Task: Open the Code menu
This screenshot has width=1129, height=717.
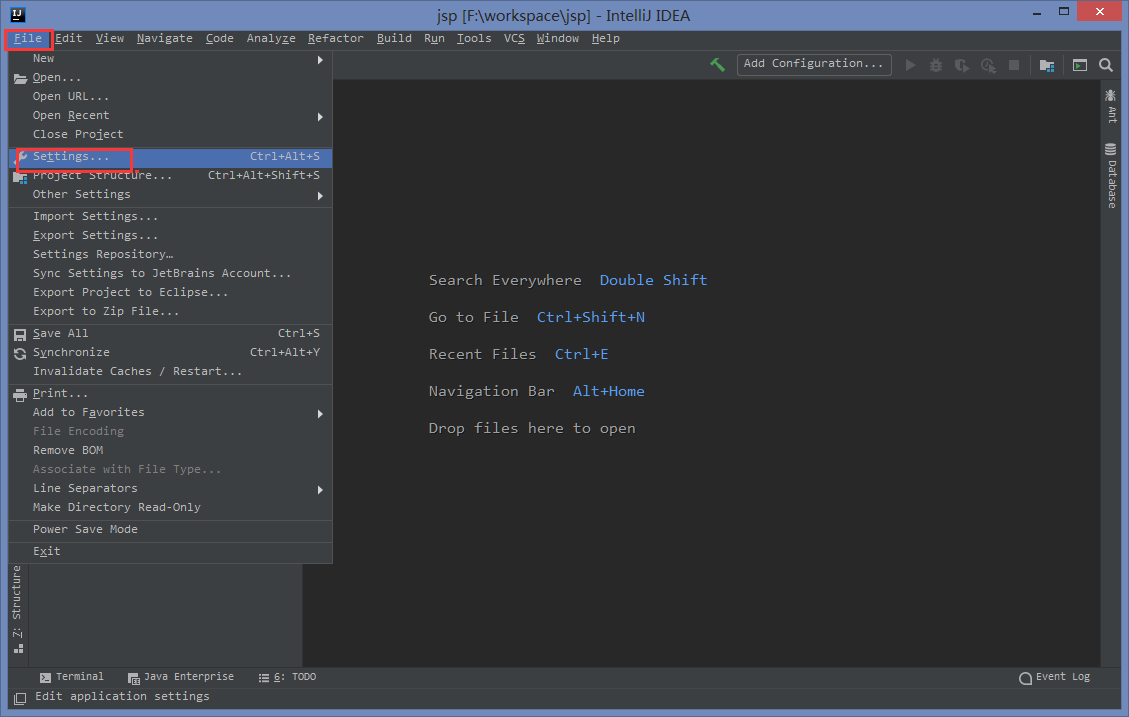Action: 220,39
